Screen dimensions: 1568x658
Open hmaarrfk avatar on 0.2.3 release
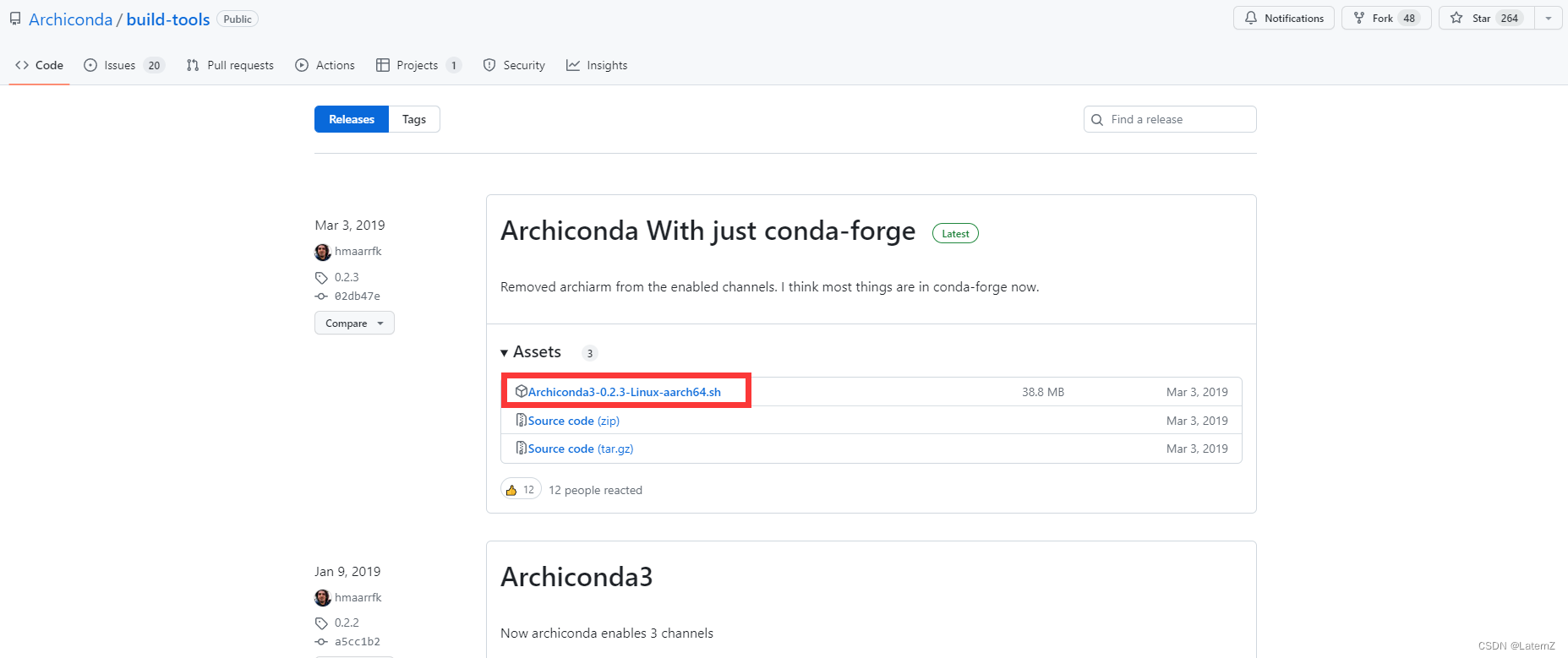(x=323, y=252)
